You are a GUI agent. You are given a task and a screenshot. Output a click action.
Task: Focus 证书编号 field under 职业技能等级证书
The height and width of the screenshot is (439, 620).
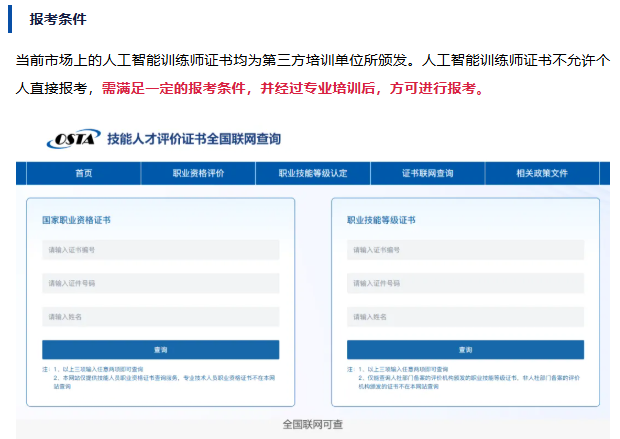pyautogui.click(x=465, y=250)
